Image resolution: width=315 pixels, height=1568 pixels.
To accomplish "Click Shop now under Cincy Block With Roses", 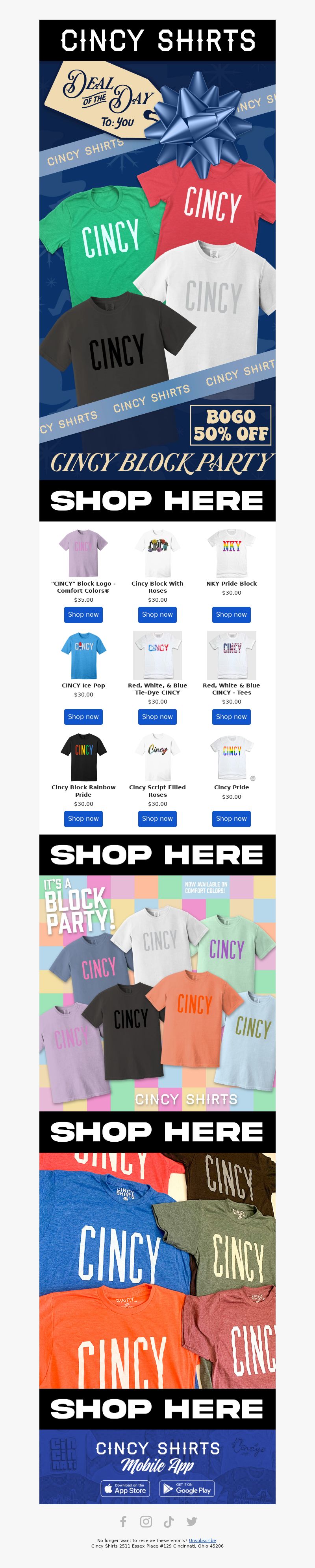I will 157,615.
